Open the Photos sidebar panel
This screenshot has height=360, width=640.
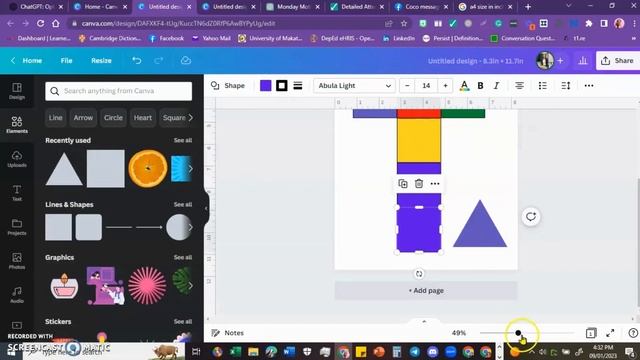pyautogui.click(x=17, y=260)
